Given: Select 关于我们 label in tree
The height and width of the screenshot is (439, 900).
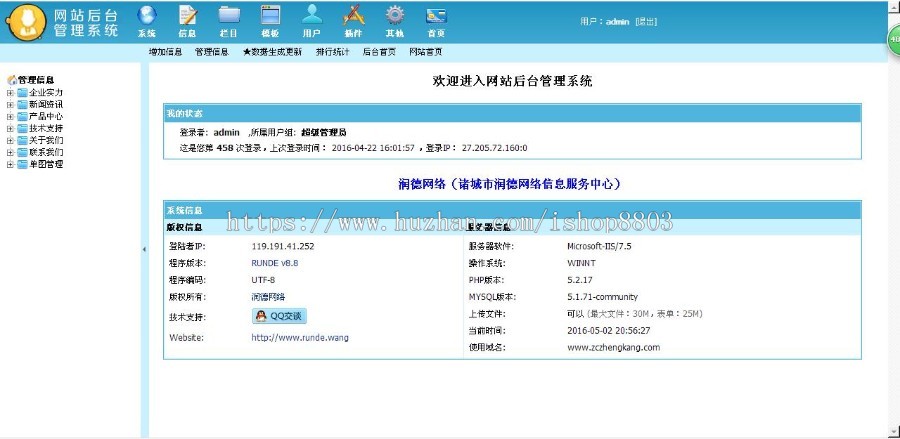Looking at the screenshot, I should click(46, 141).
